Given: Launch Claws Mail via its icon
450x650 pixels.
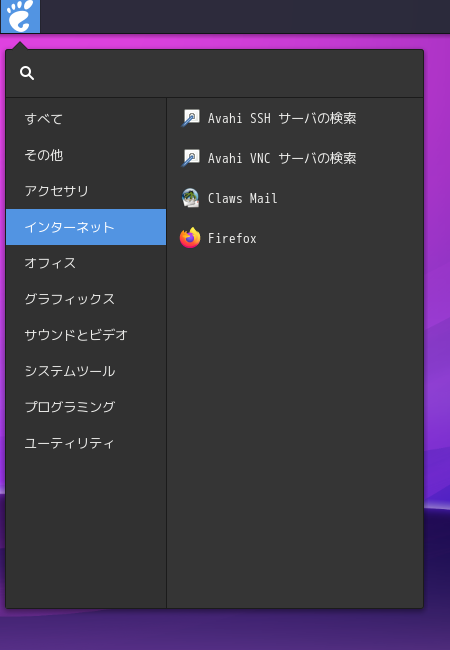Looking at the screenshot, I should tap(190, 198).
